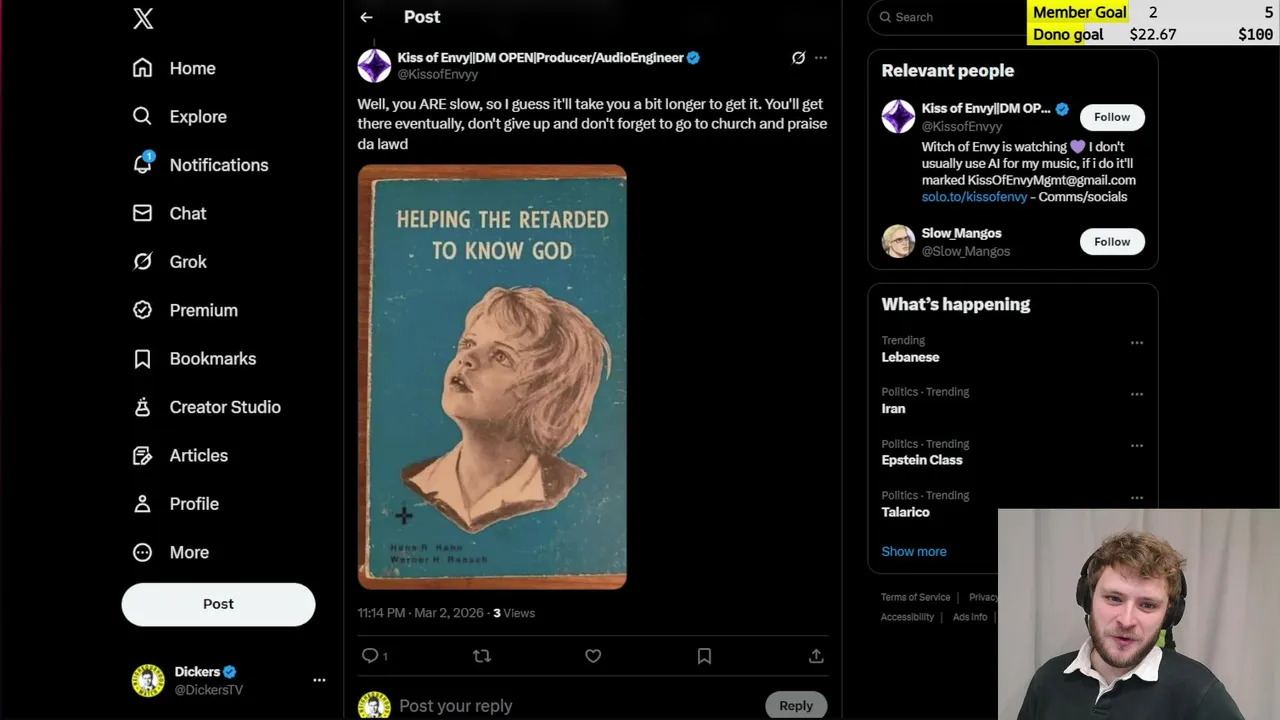This screenshot has width=1280, height=720.
Task: Open the solo.to/kissofenvy link
Action: click(x=974, y=197)
